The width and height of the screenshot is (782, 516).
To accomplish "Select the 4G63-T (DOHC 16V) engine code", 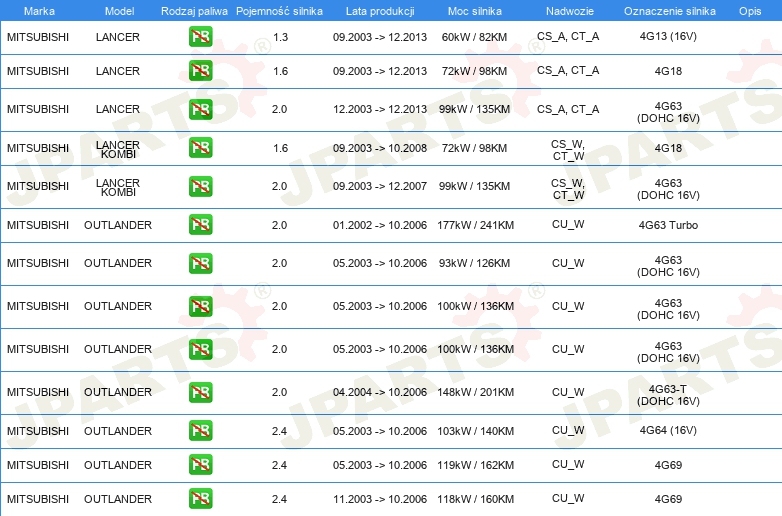I will 668,395.
